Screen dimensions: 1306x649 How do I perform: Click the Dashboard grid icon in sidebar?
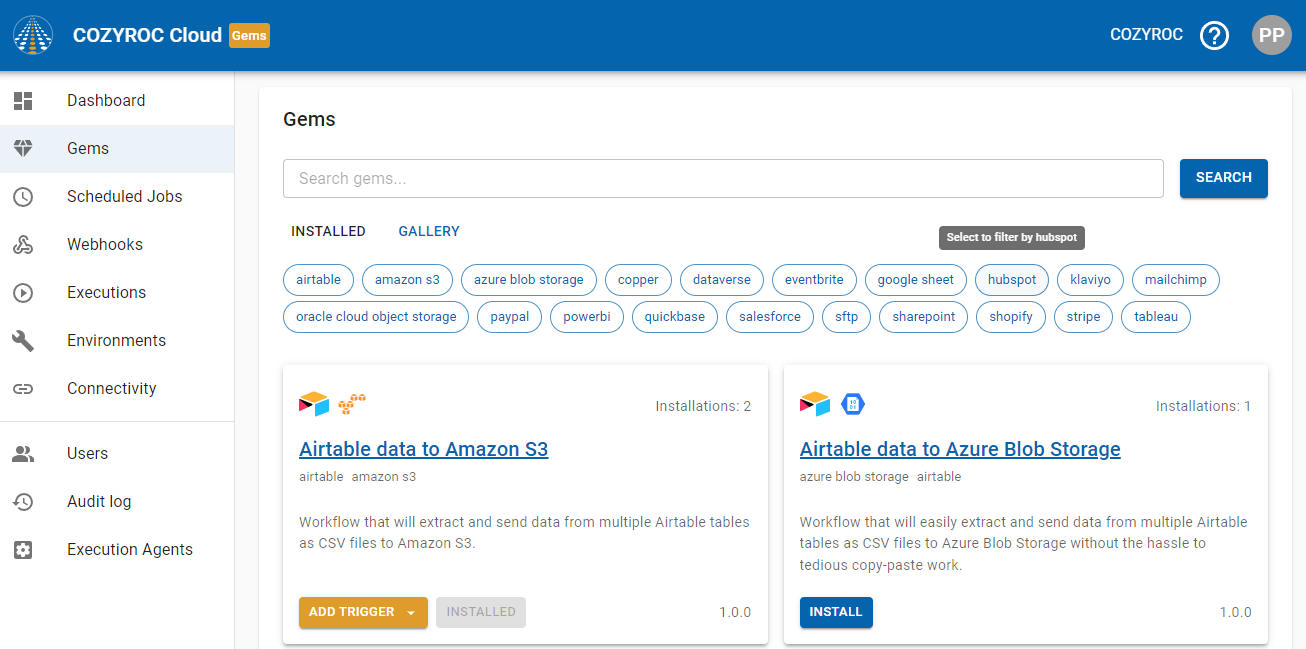(23, 101)
